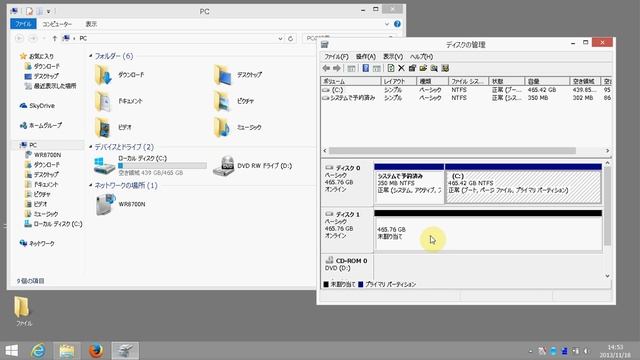
Task: Click the PC address bar path
Action: pos(83,38)
